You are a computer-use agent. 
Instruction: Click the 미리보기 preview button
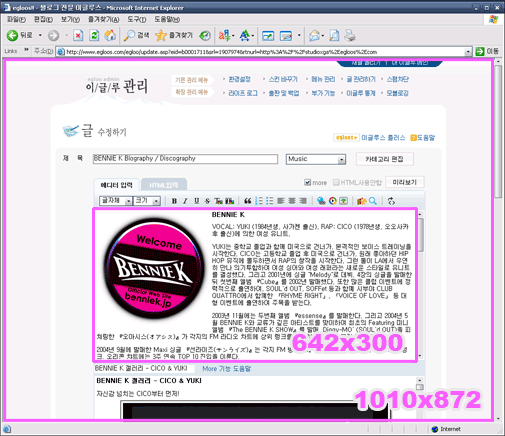click(405, 182)
